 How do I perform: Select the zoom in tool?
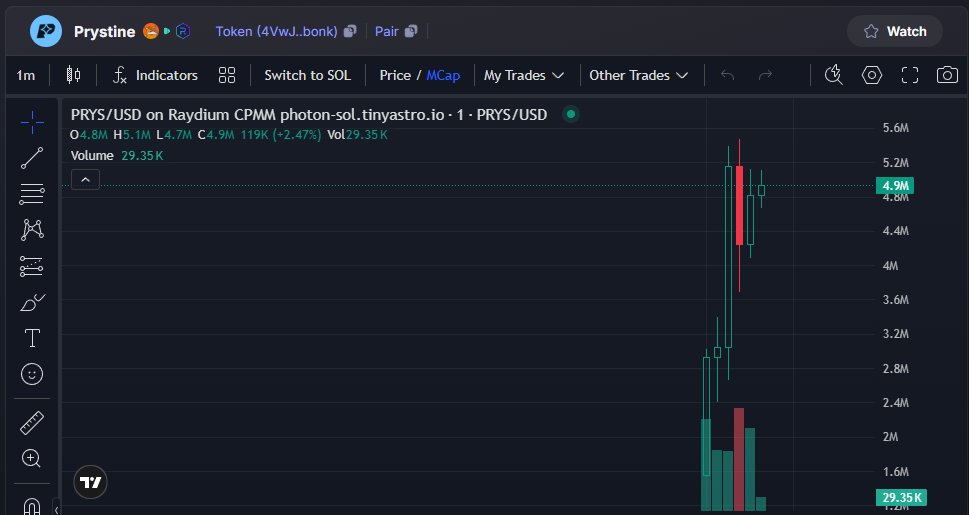32,458
